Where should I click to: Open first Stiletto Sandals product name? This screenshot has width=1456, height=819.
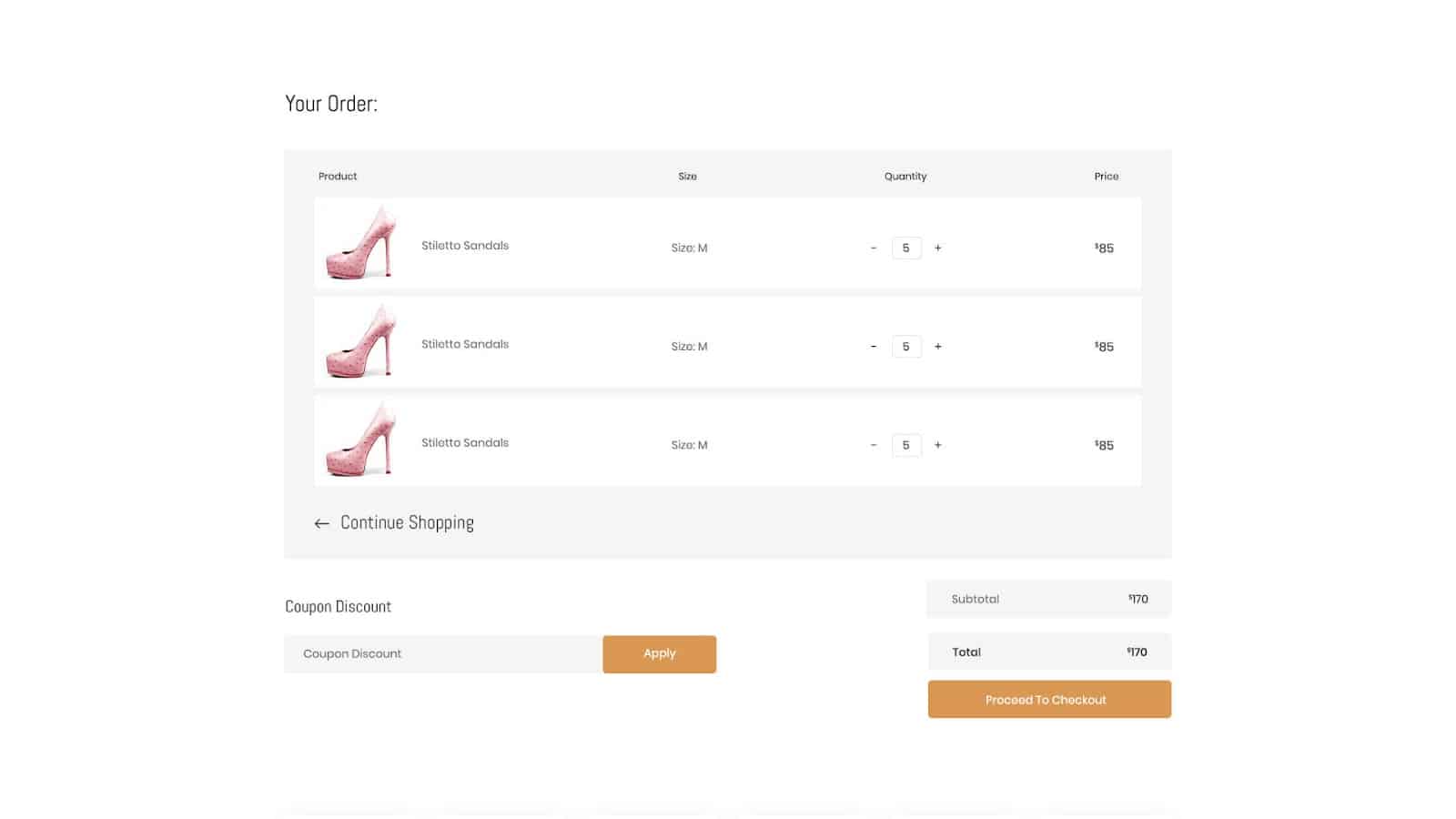[465, 246]
